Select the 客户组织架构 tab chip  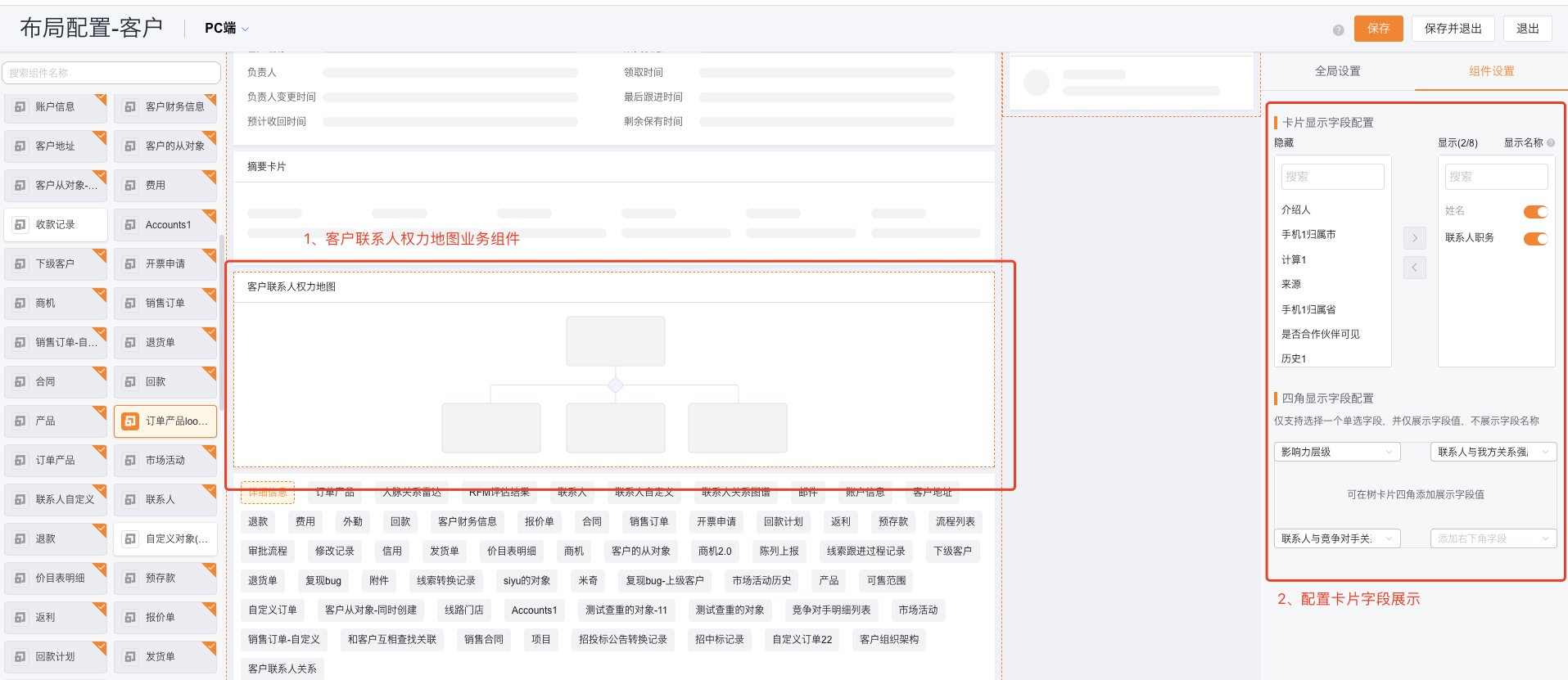coord(888,639)
